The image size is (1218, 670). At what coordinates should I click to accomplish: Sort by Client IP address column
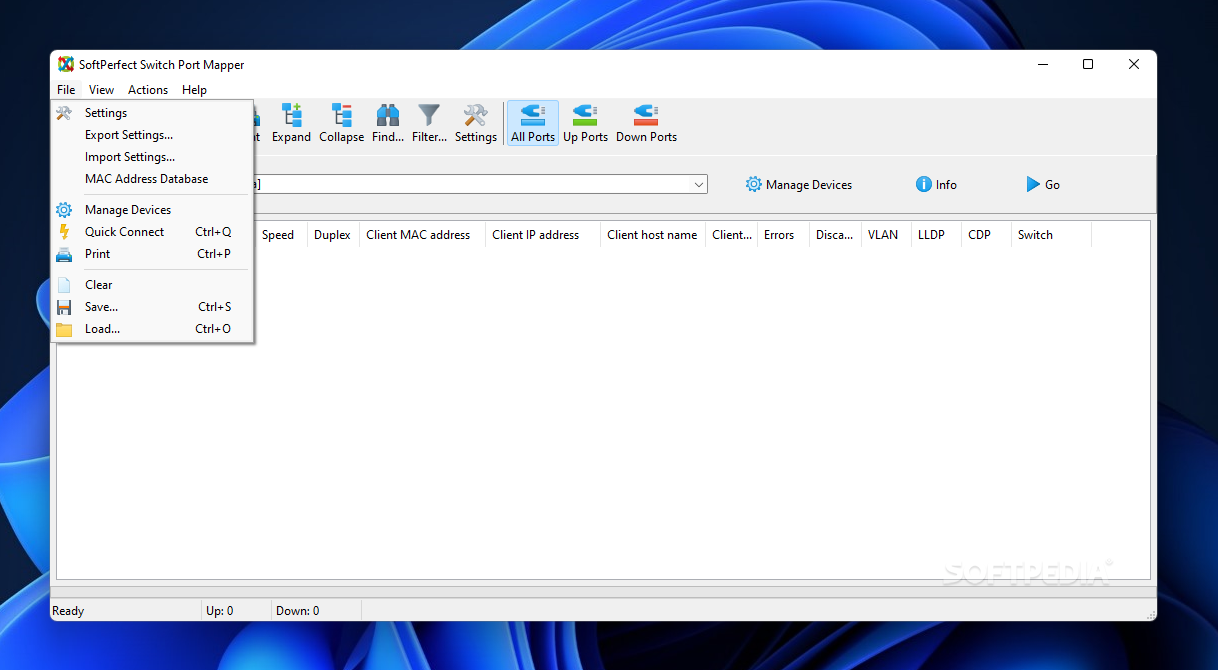[543, 235]
